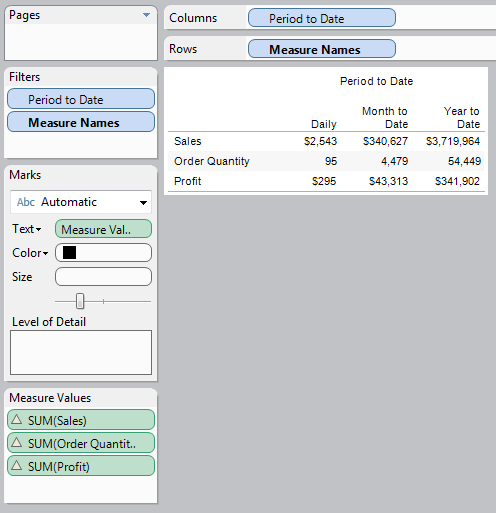Click the Month to Date Sales value $340,627
496x513 pixels.
385,141
